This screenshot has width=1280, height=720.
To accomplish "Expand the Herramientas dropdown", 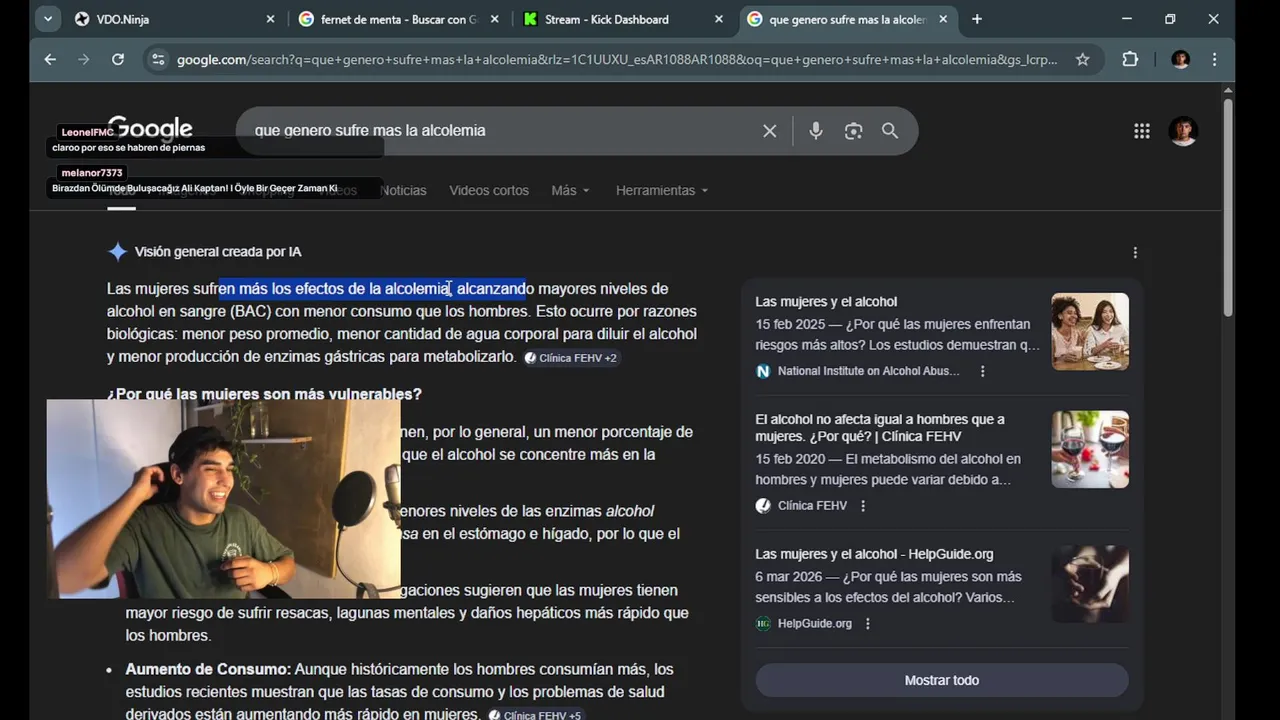I will (x=662, y=190).
